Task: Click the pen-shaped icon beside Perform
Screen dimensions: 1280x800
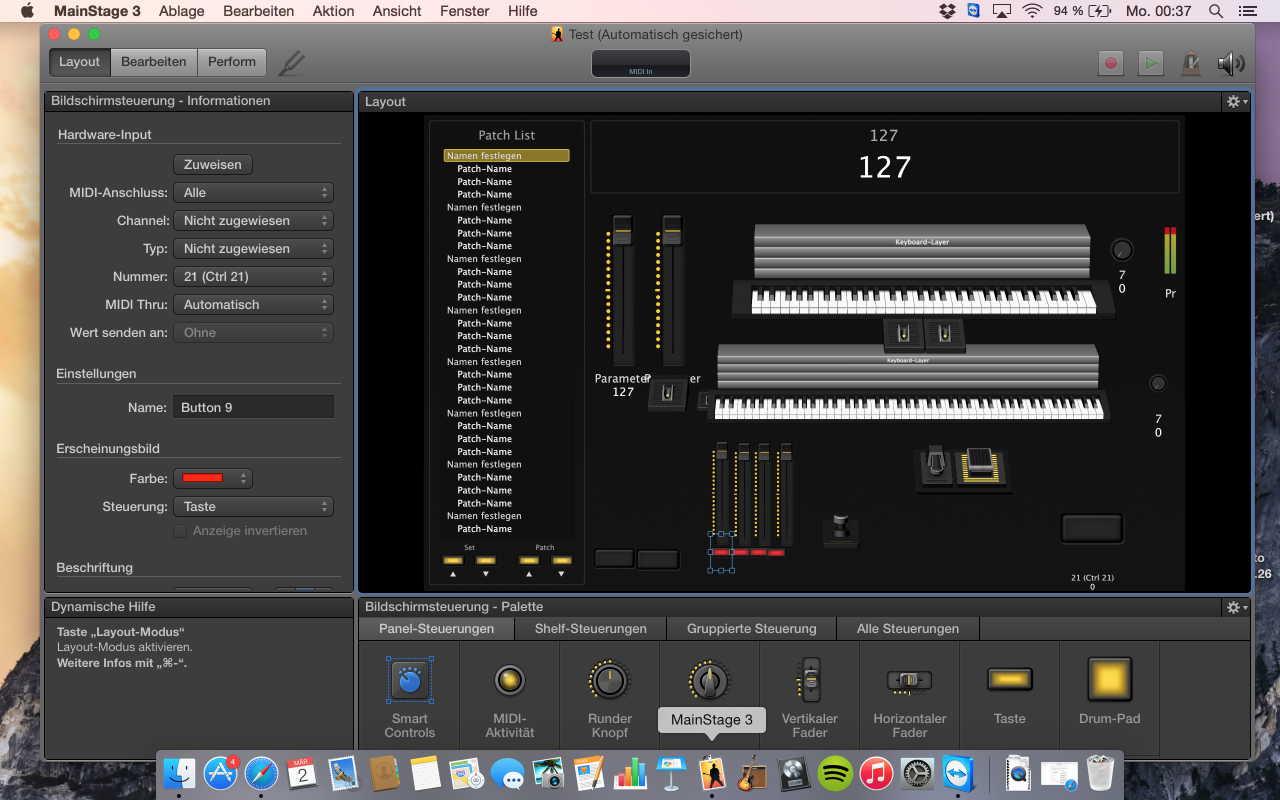Action: 292,63
